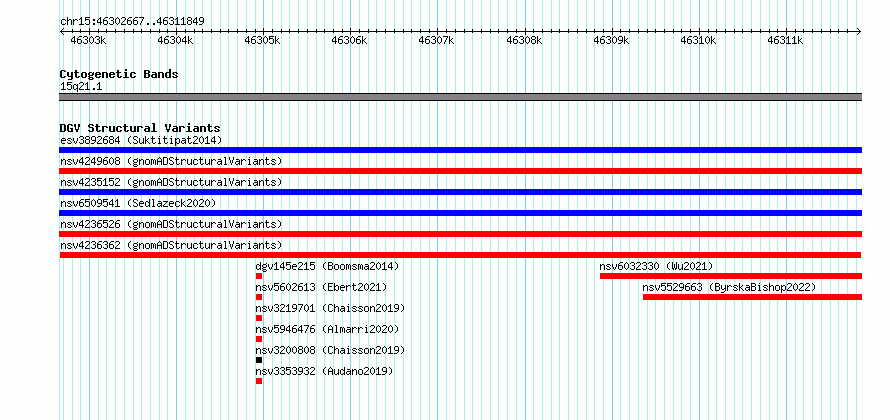Click the nsv6032330 (Wu2021) label
The image size is (890, 420).
(x=656, y=266)
